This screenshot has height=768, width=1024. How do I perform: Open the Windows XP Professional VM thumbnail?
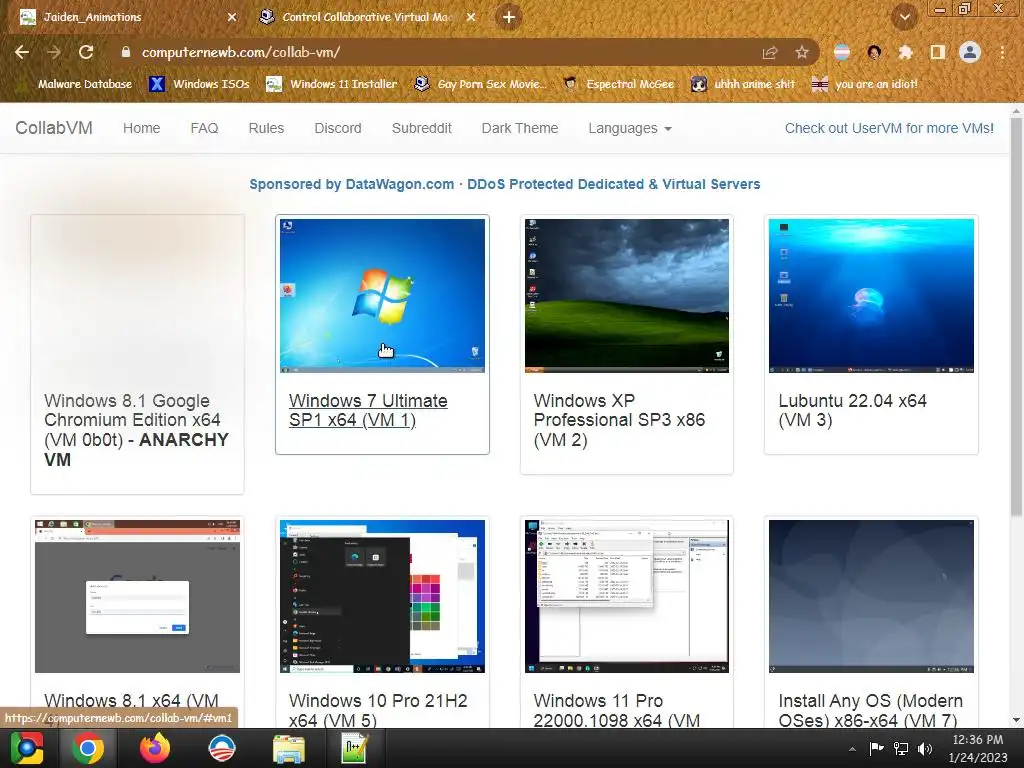627,295
